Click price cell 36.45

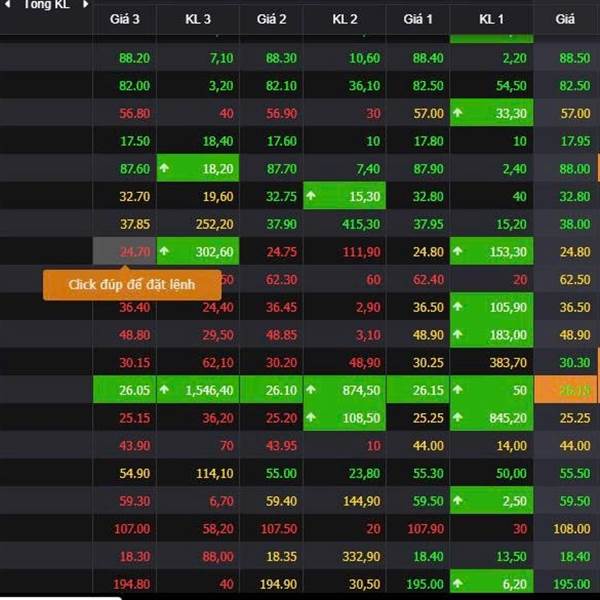[x=271, y=307]
